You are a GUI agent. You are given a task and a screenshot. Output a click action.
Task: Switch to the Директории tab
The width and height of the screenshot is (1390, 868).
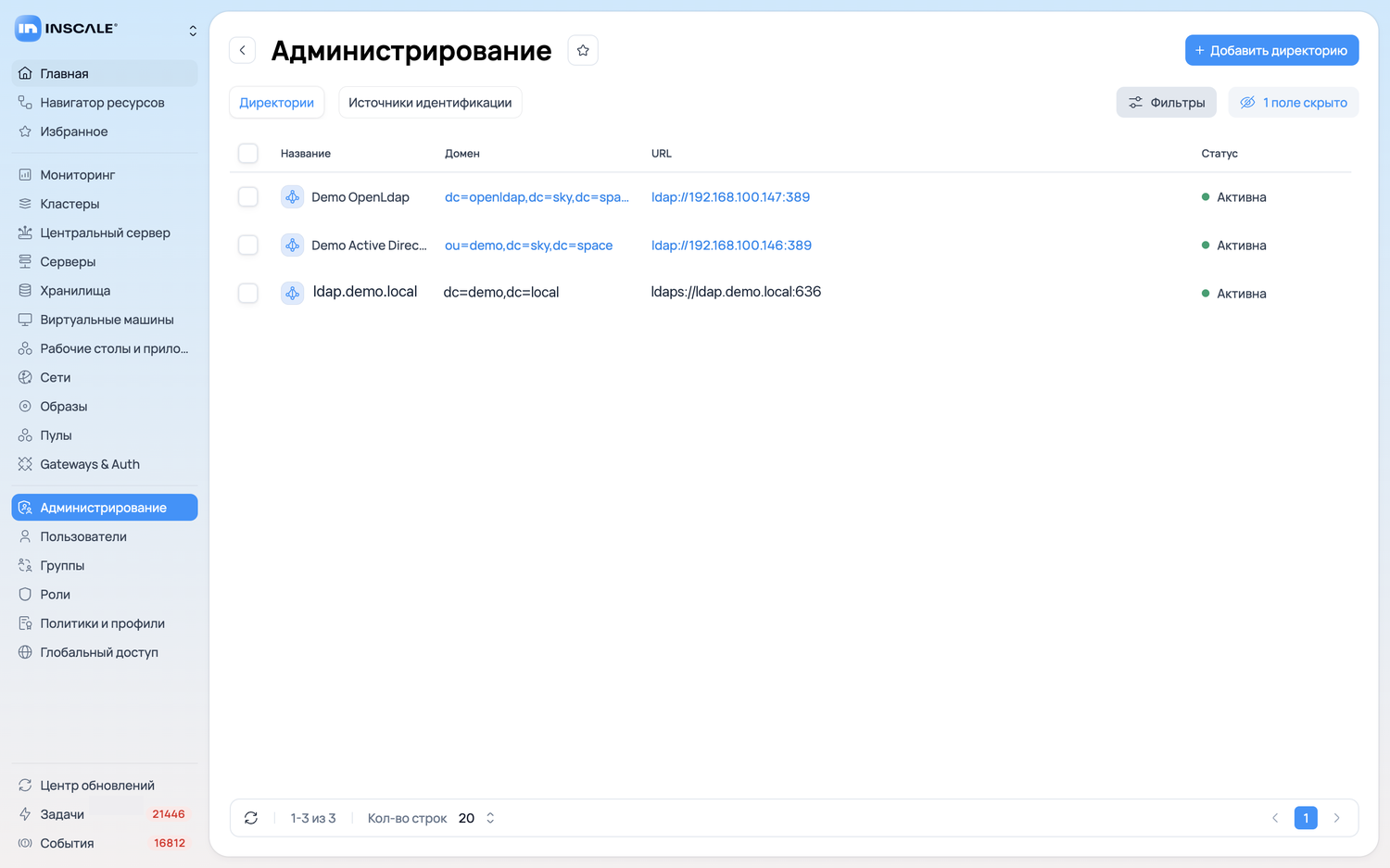point(277,102)
